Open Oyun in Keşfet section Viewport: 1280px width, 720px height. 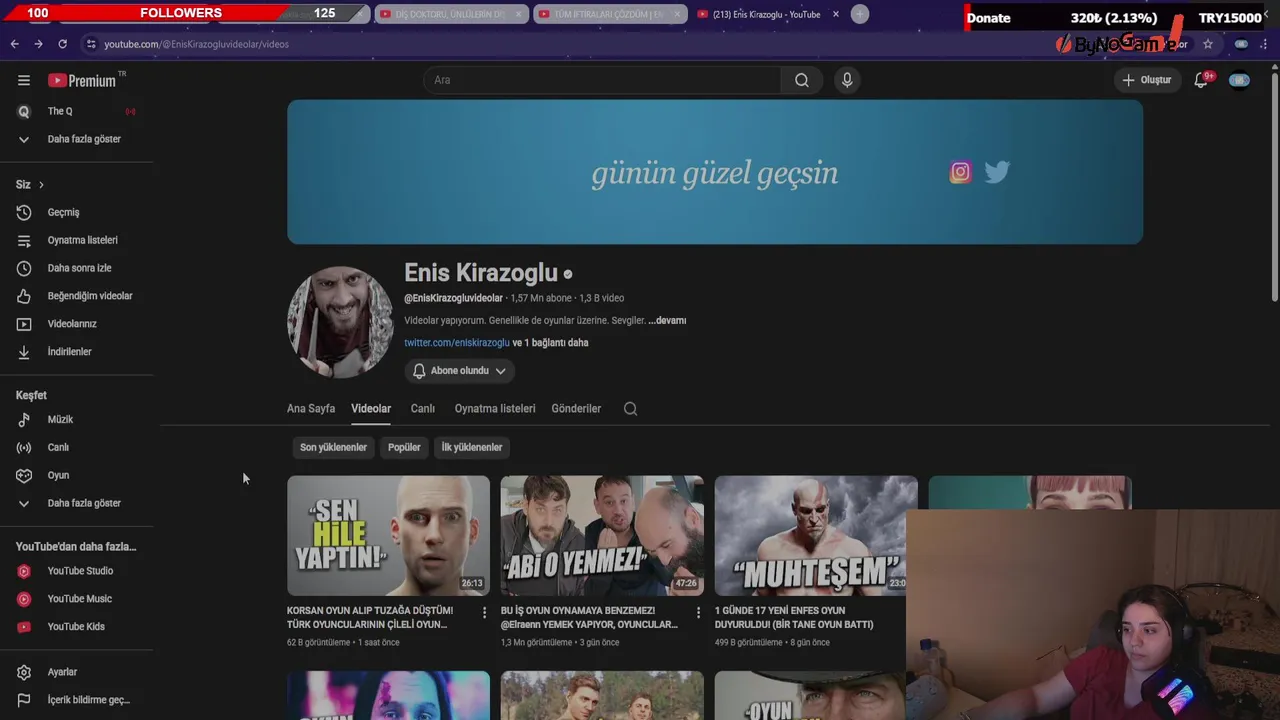(x=77, y=475)
